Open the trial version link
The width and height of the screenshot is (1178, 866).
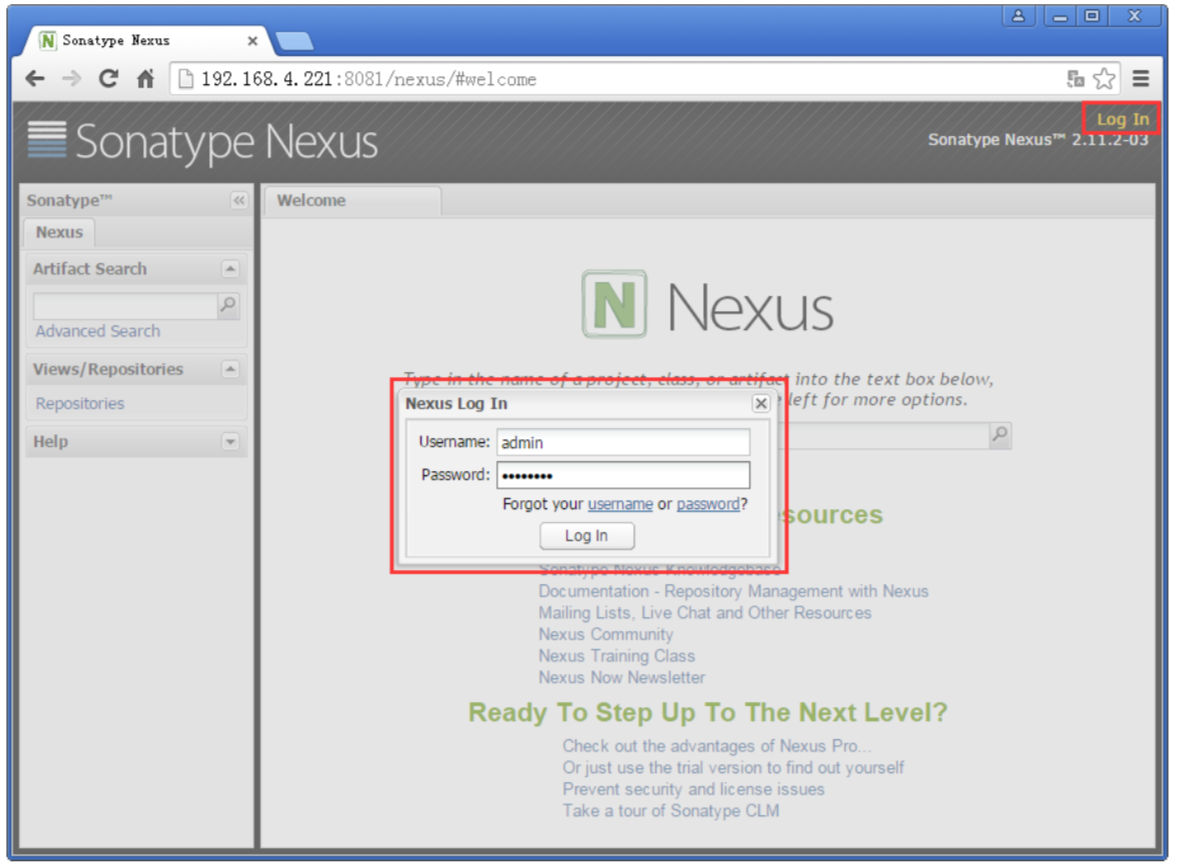[x=733, y=768]
